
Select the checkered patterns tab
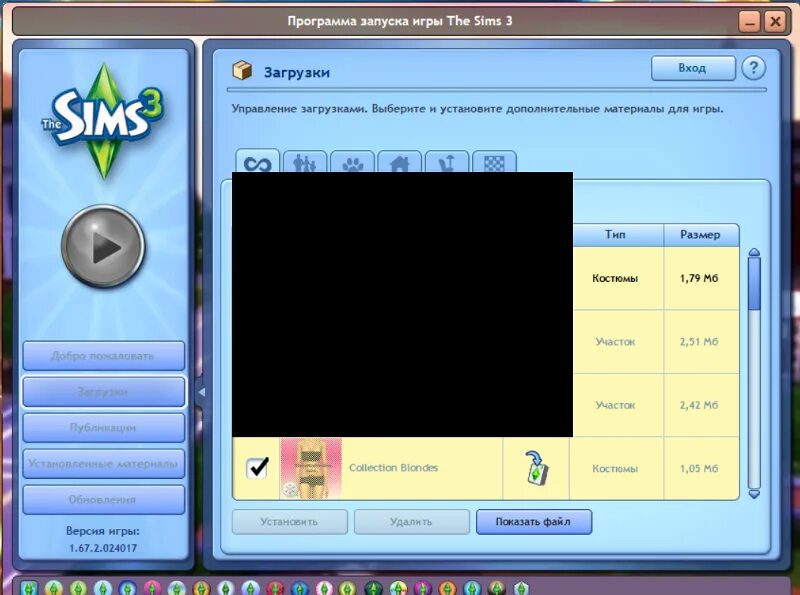pyautogui.click(x=494, y=162)
